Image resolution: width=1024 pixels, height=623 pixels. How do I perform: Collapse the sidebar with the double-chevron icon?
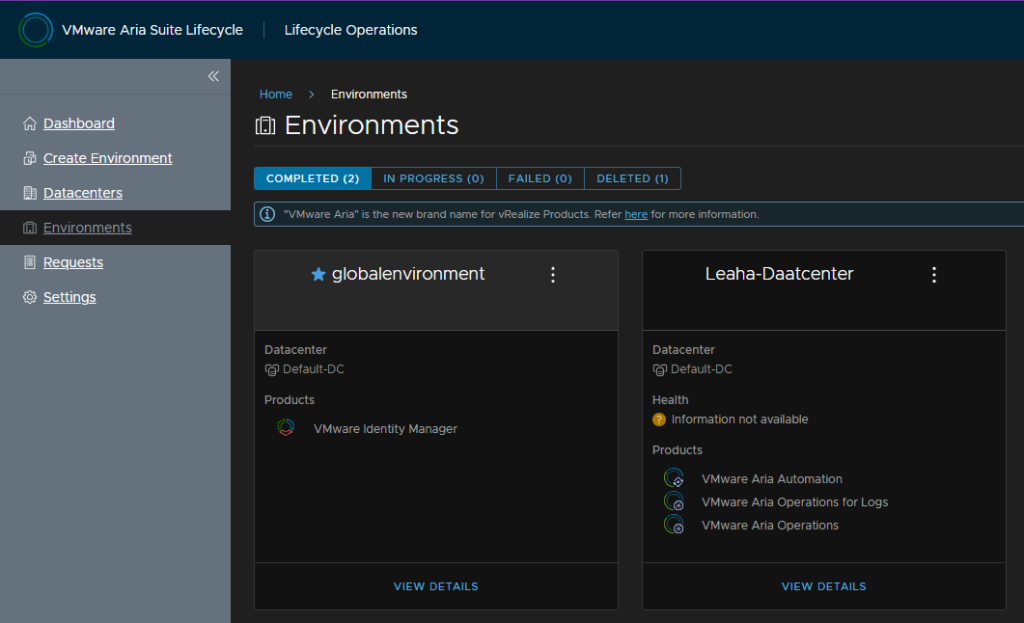pyautogui.click(x=214, y=76)
